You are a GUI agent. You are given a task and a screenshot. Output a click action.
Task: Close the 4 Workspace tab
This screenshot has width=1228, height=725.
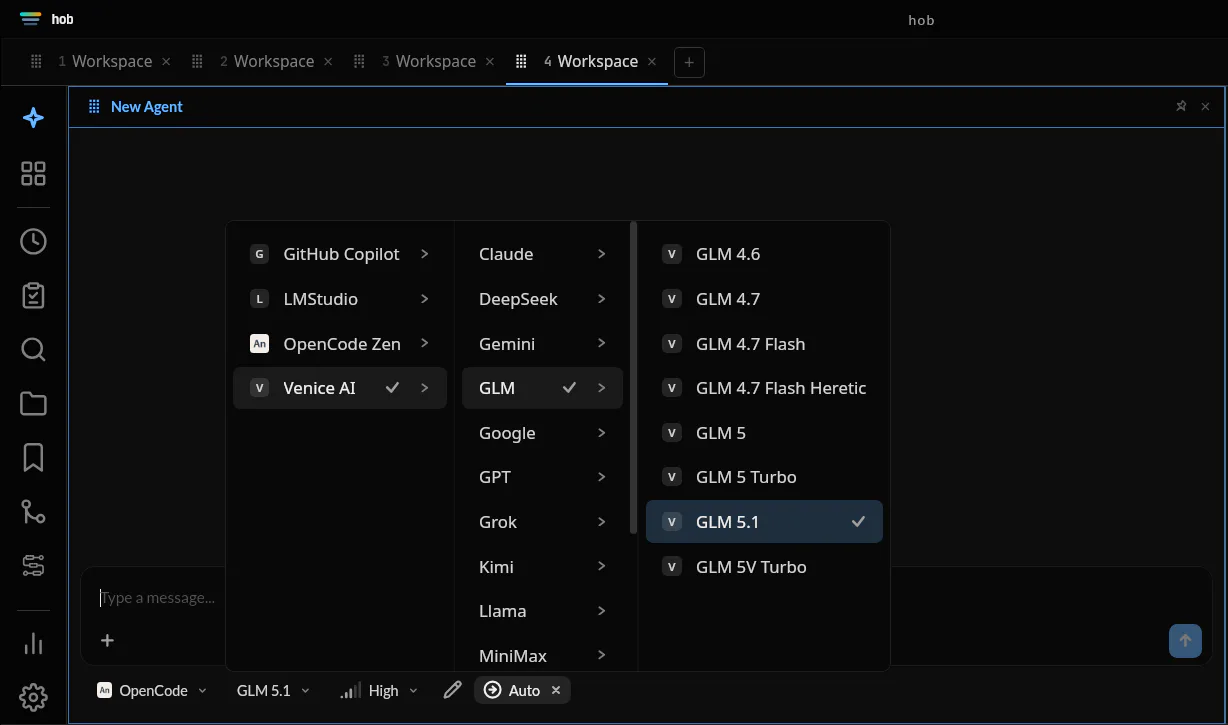[652, 61]
